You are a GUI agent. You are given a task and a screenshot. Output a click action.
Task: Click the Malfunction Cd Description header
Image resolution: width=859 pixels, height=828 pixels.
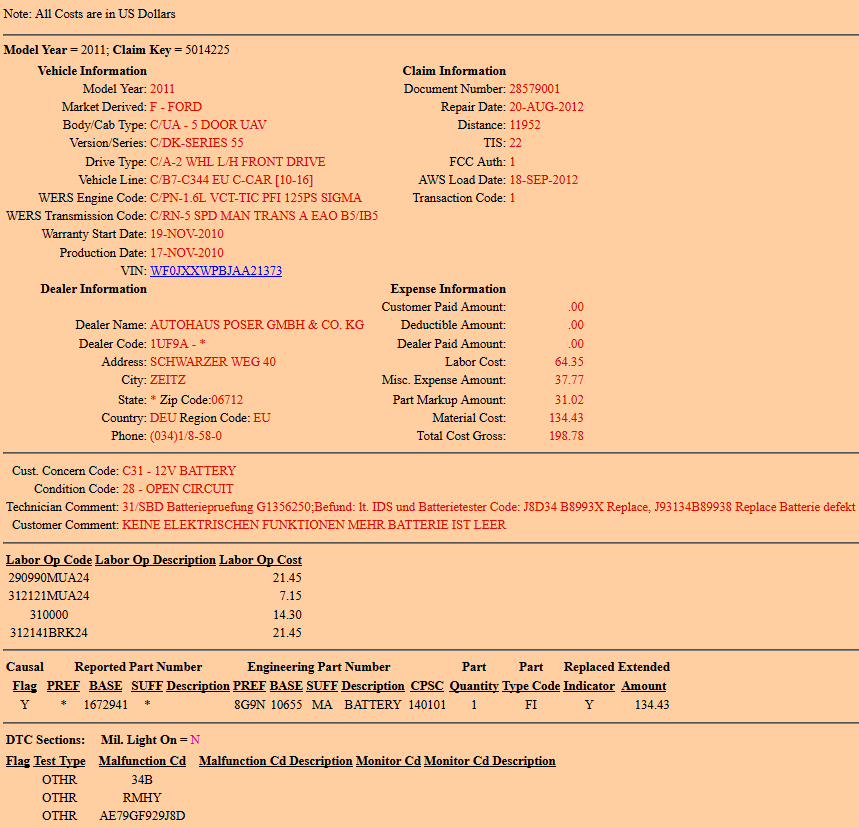pos(275,761)
